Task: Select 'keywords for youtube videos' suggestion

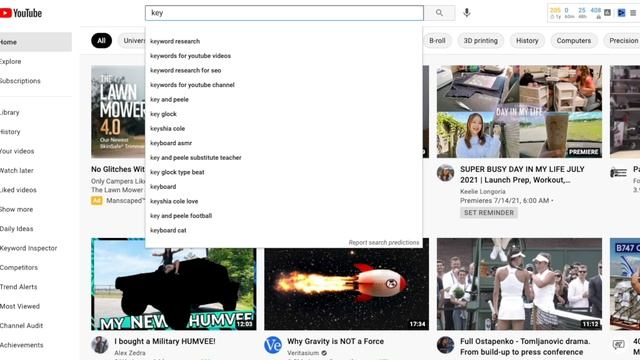Action: point(284,56)
